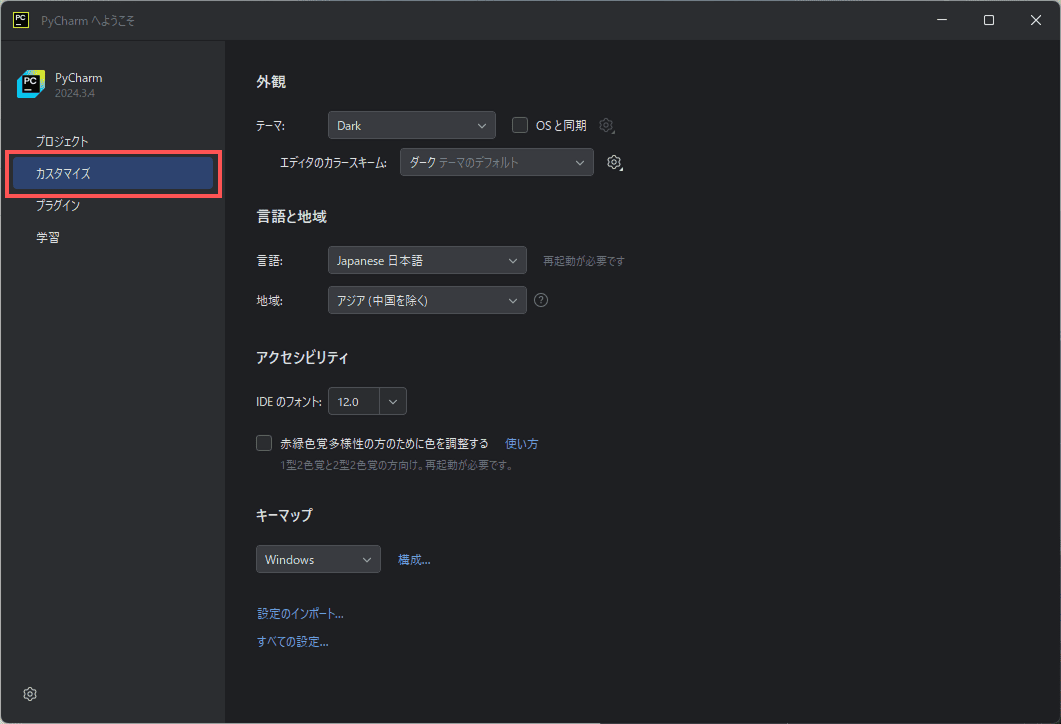The width and height of the screenshot is (1061, 724).
Task: Open the 地域 アジア (中国を除く) dropdown
Action: (427, 300)
